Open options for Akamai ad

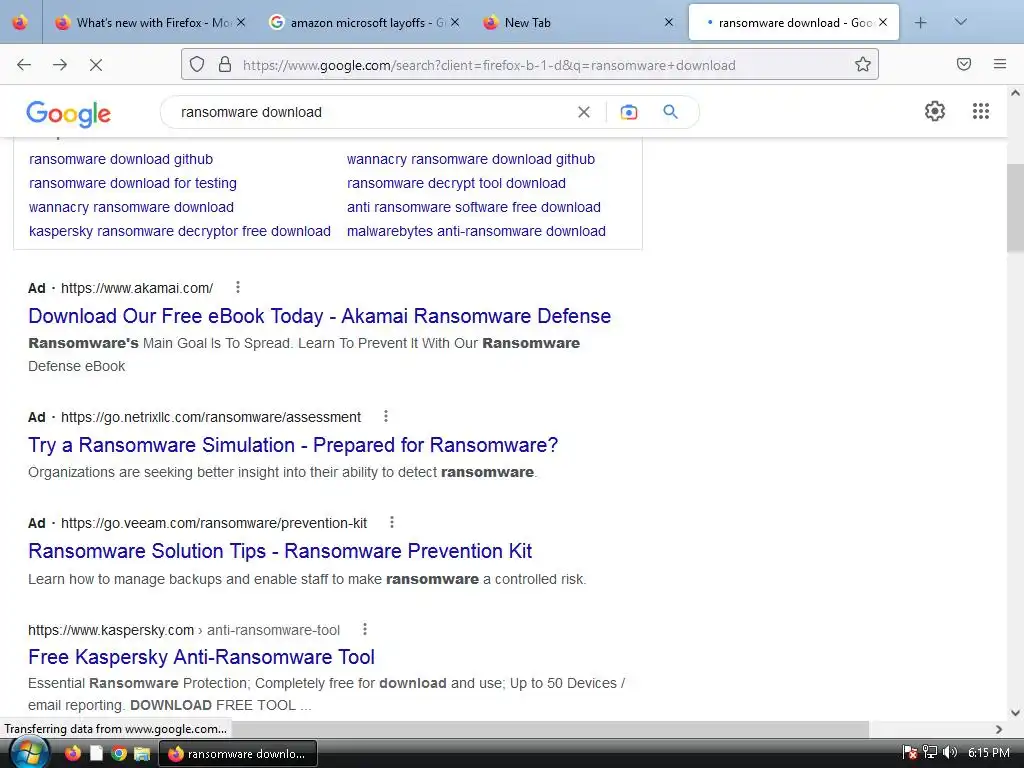point(238,287)
